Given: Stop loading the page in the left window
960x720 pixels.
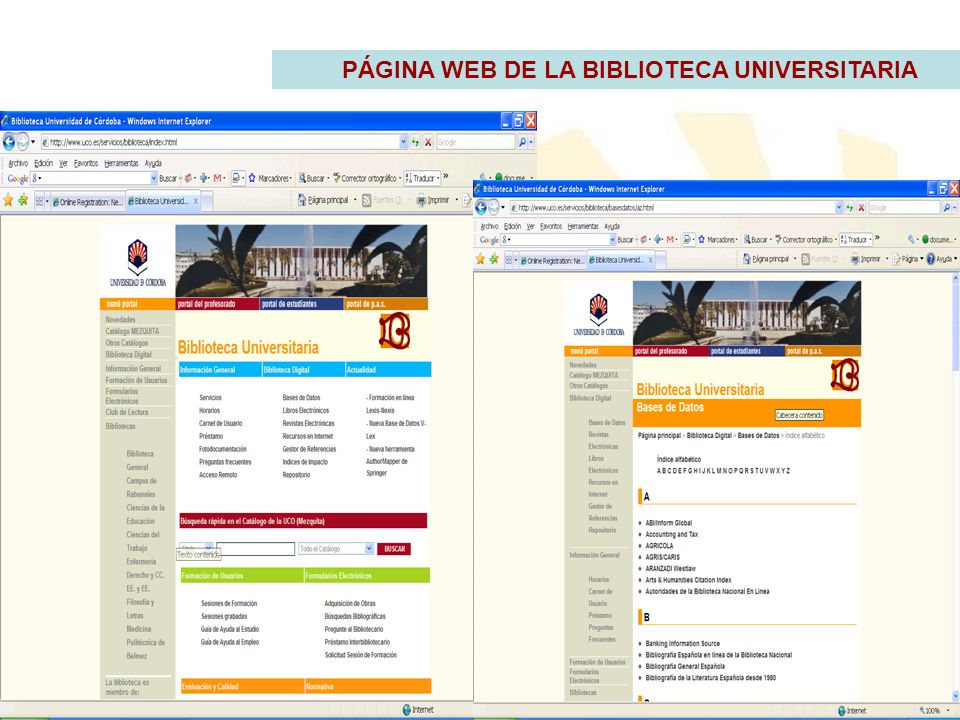Looking at the screenshot, I should point(428,142).
